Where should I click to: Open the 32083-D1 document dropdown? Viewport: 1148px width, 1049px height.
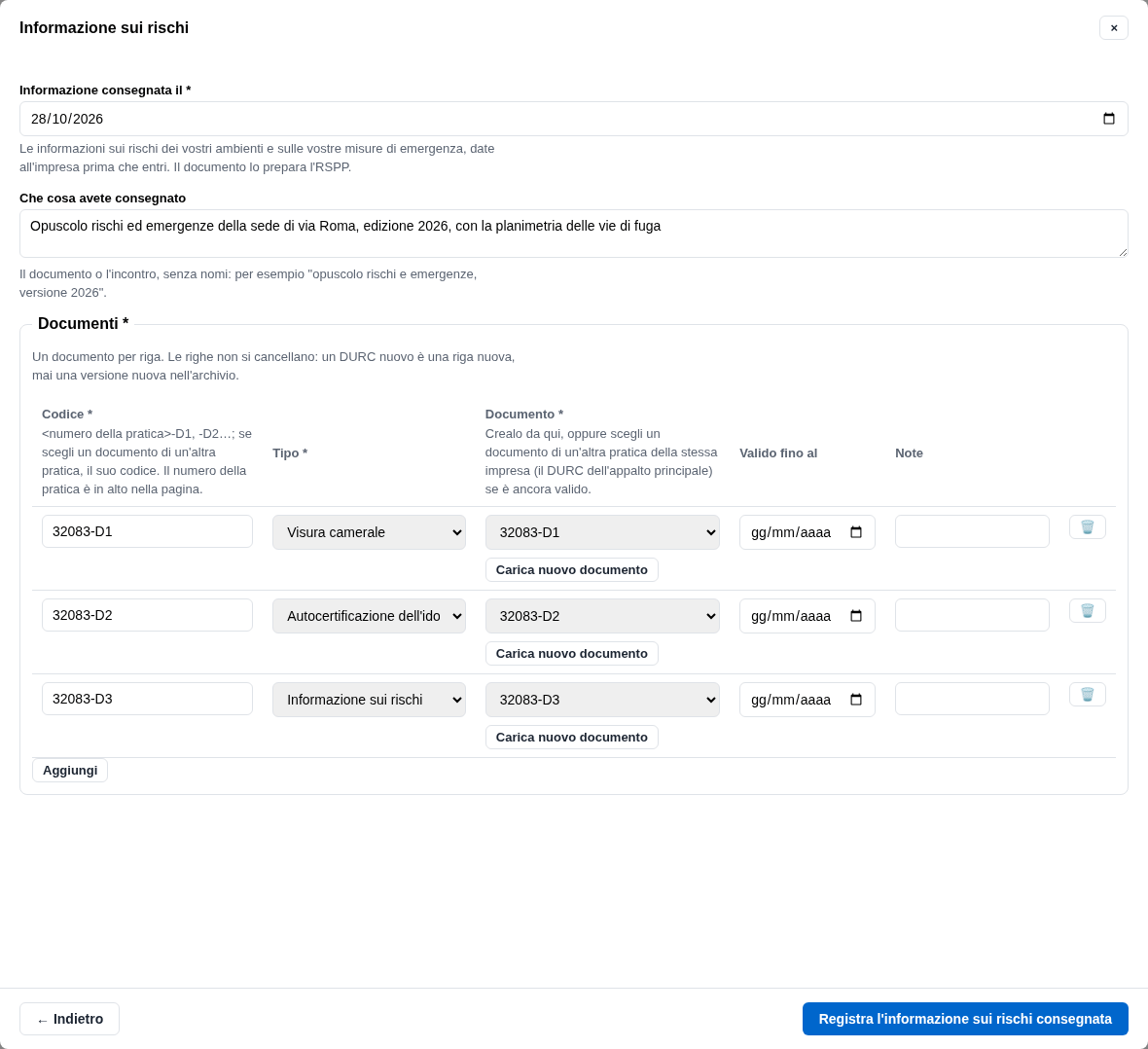[x=602, y=532]
